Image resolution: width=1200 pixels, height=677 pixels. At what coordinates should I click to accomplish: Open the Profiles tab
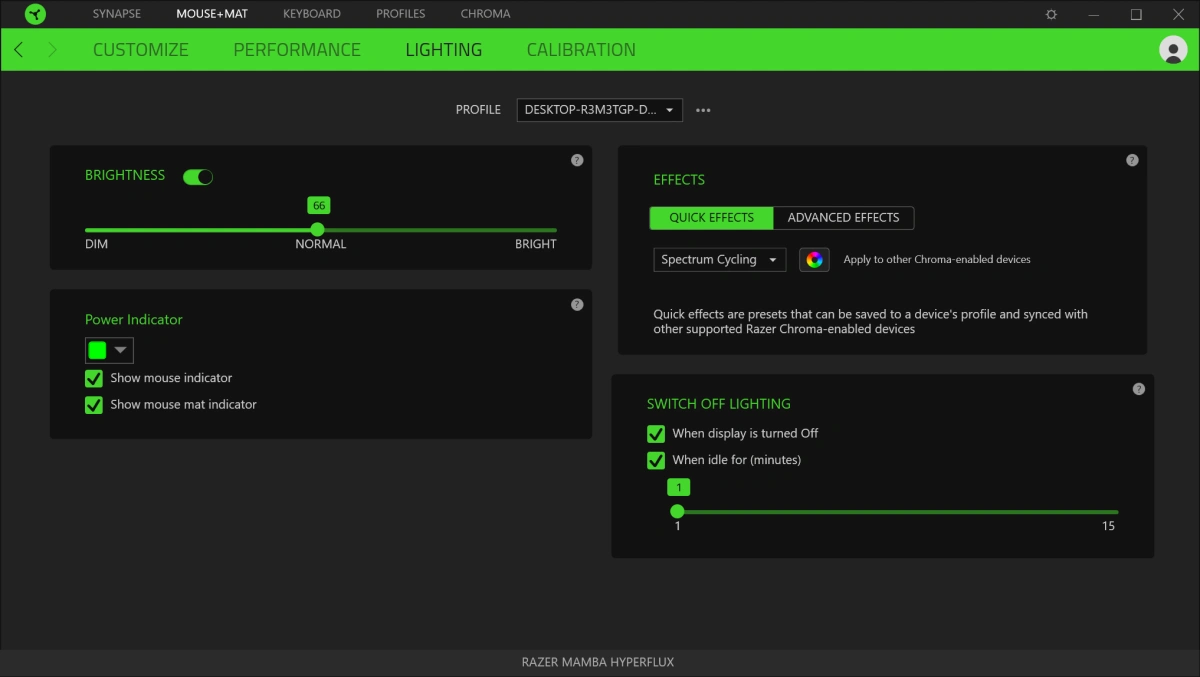click(401, 14)
